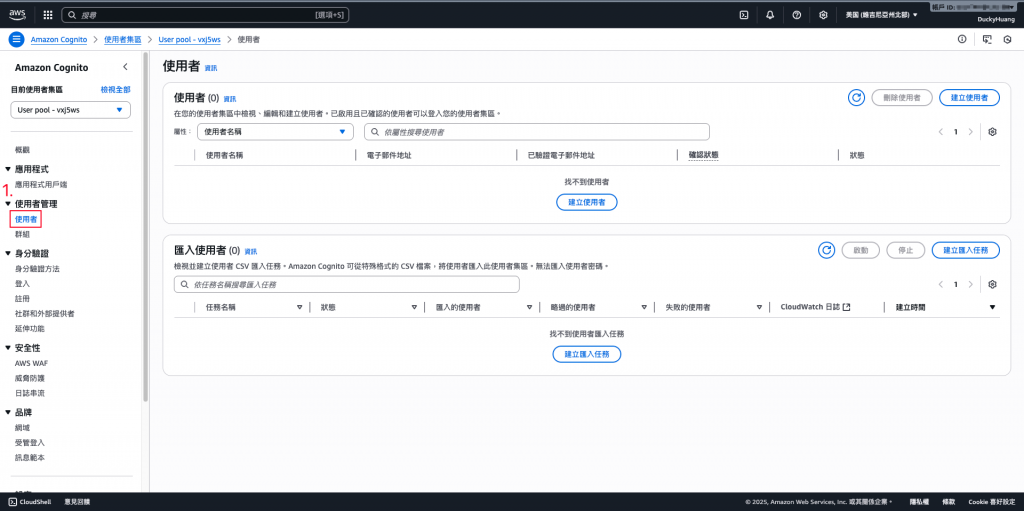Open the 使用者名稱 attribute dropdown

(275, 132)
